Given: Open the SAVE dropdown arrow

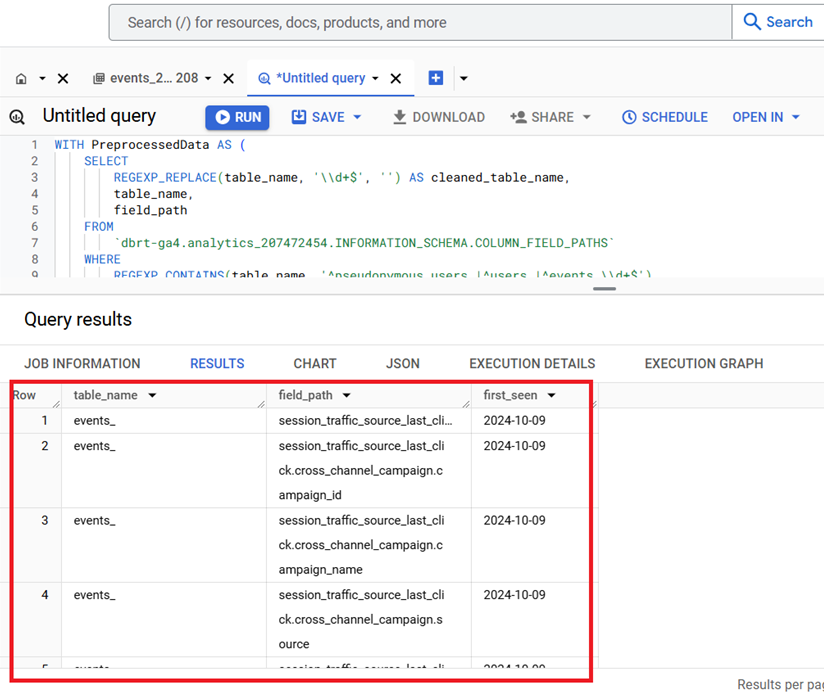Looking at the screenshot, I should [x=357, y=117].
